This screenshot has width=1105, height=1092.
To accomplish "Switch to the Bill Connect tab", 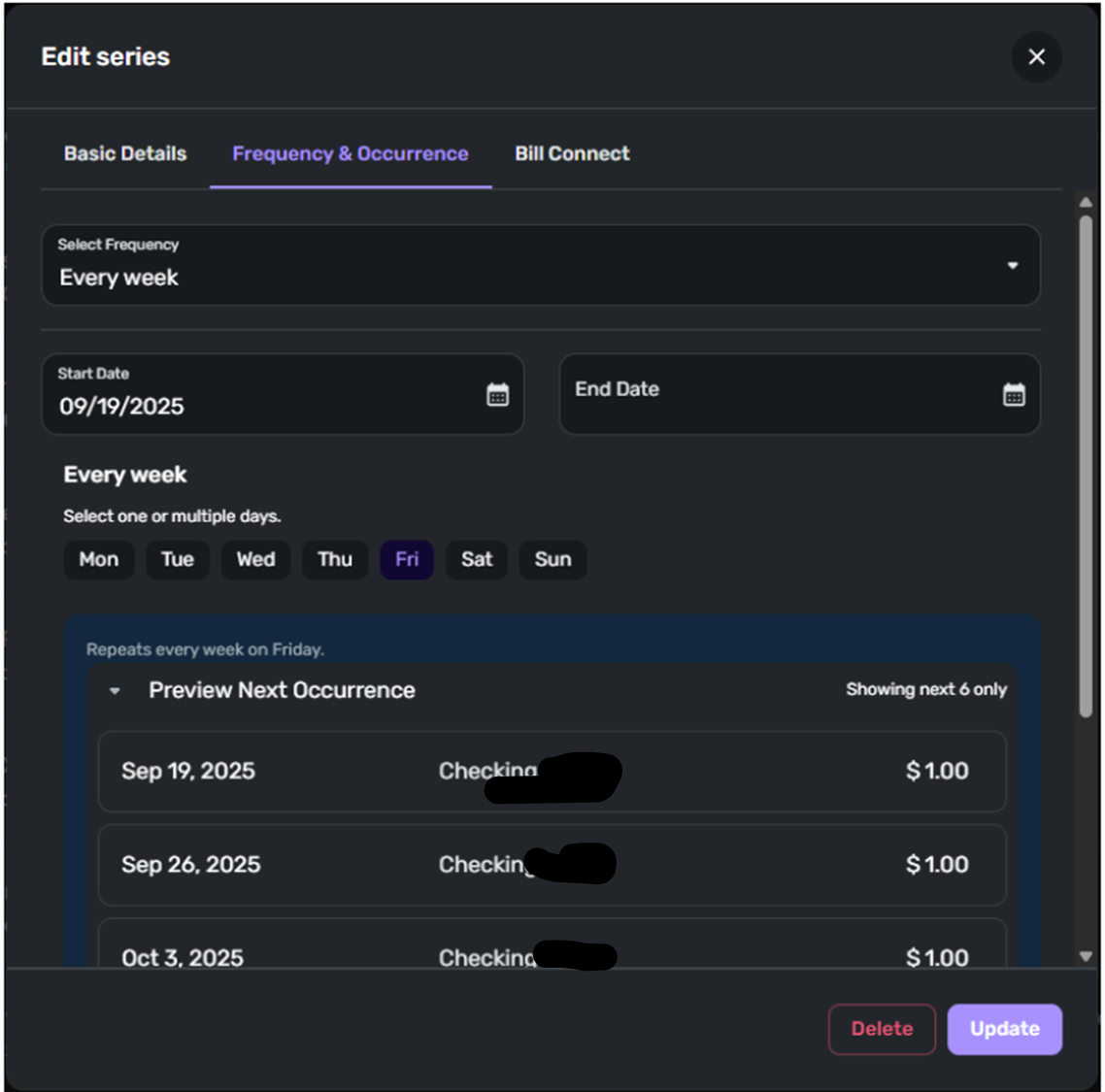I will [572, 153].
